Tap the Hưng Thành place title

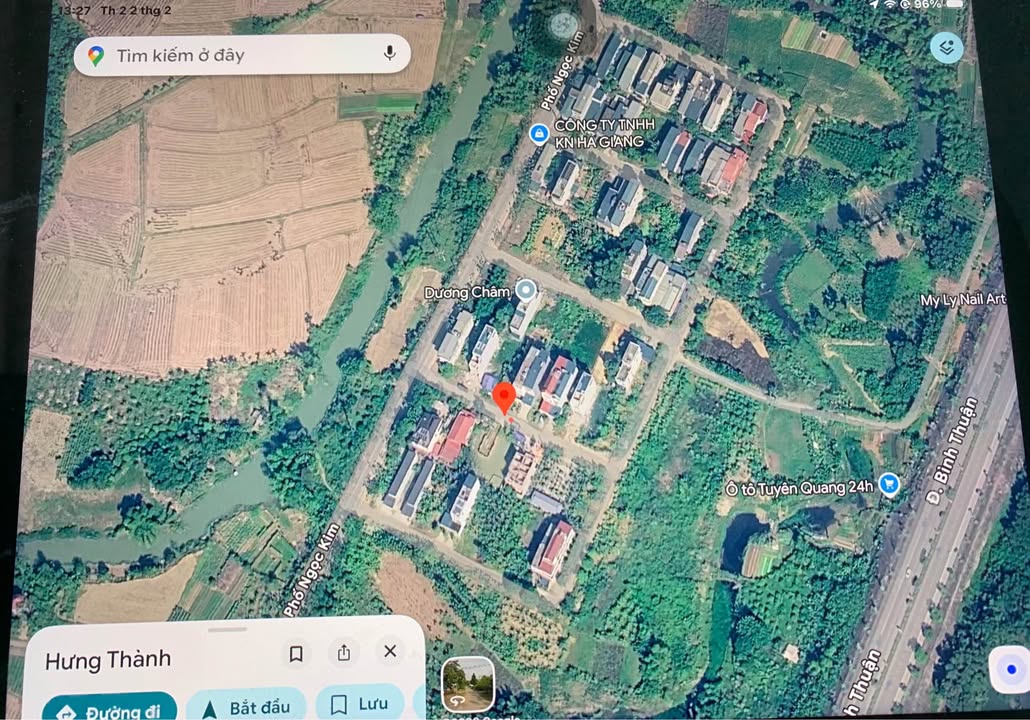click(x=108, y=659)
